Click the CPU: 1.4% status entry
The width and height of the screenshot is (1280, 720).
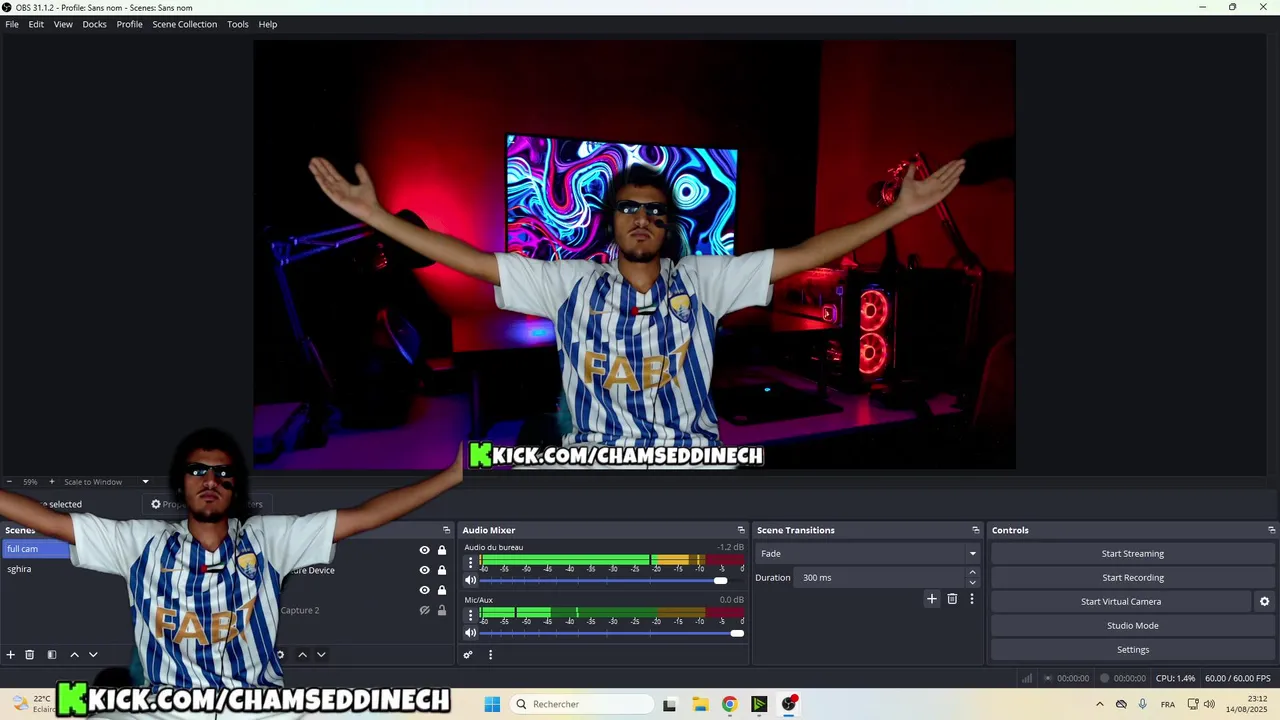[1175, 678]
